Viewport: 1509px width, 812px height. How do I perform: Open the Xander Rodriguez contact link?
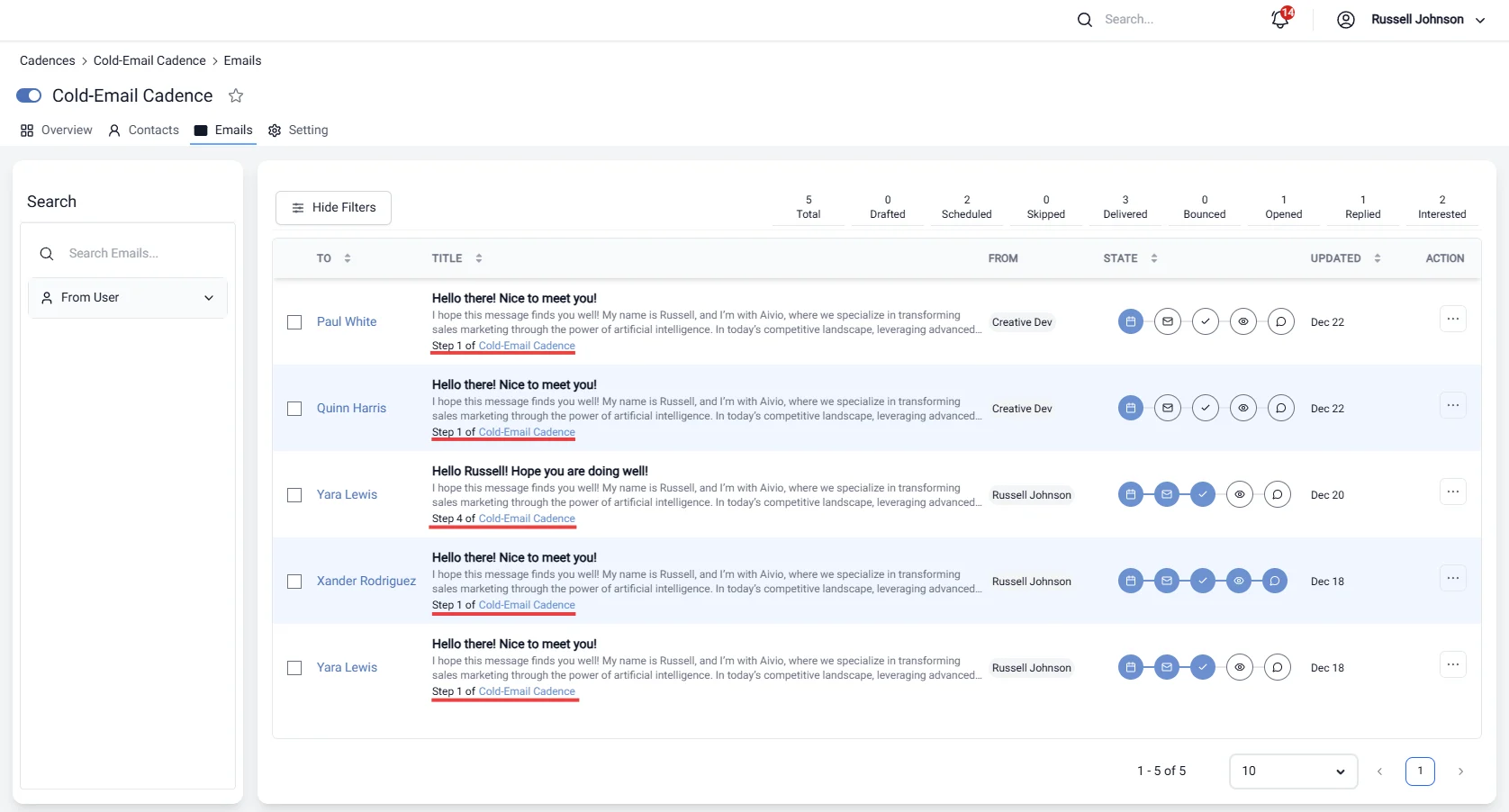[x=366, y=581]
